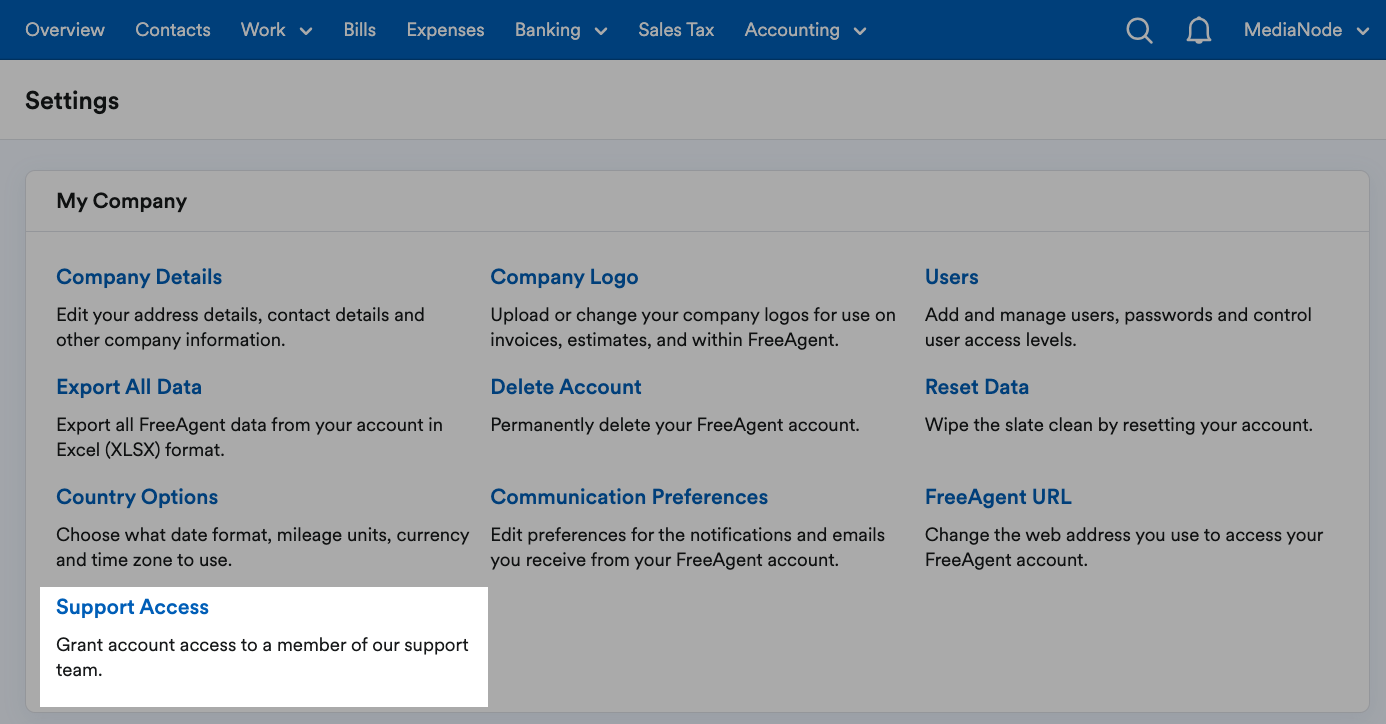Click the Settings page heading
This screenshot has height=724, width=1386.
pos(72,101)
